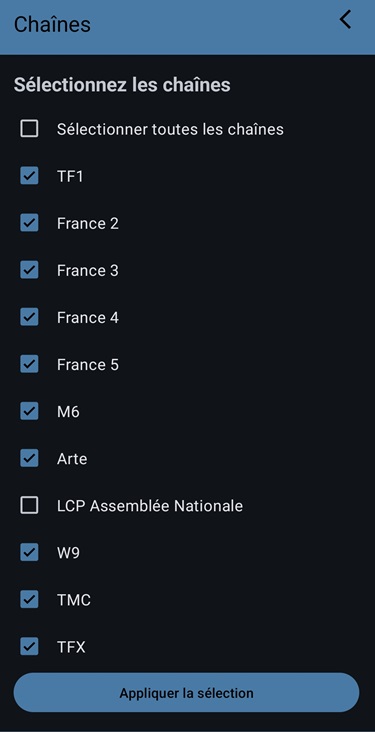Untick the W9 checkbox
The width and height of the screenshot is (375, 732).
(29, 553)
